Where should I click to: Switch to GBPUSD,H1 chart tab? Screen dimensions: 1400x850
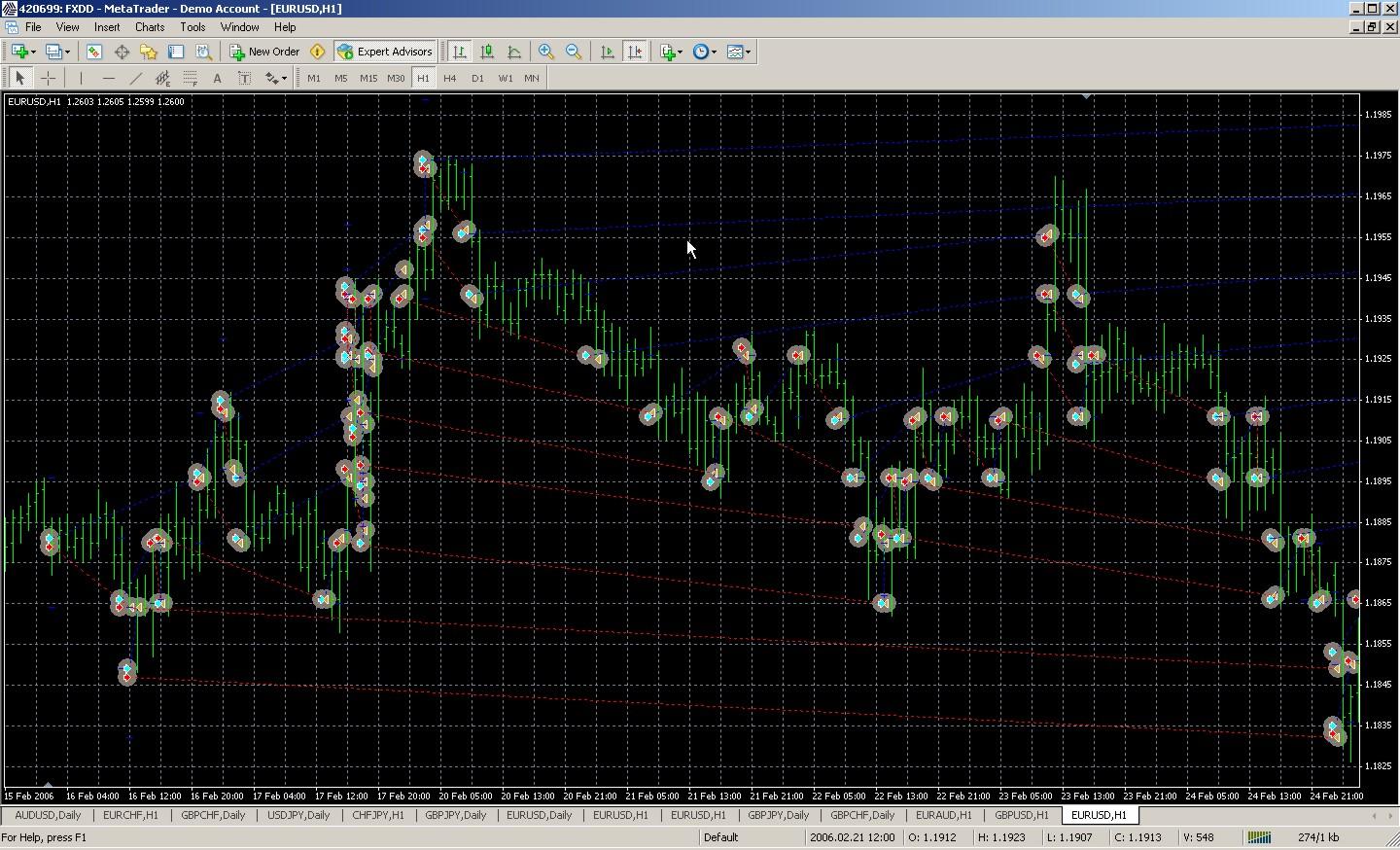[x=1022, y=815]
